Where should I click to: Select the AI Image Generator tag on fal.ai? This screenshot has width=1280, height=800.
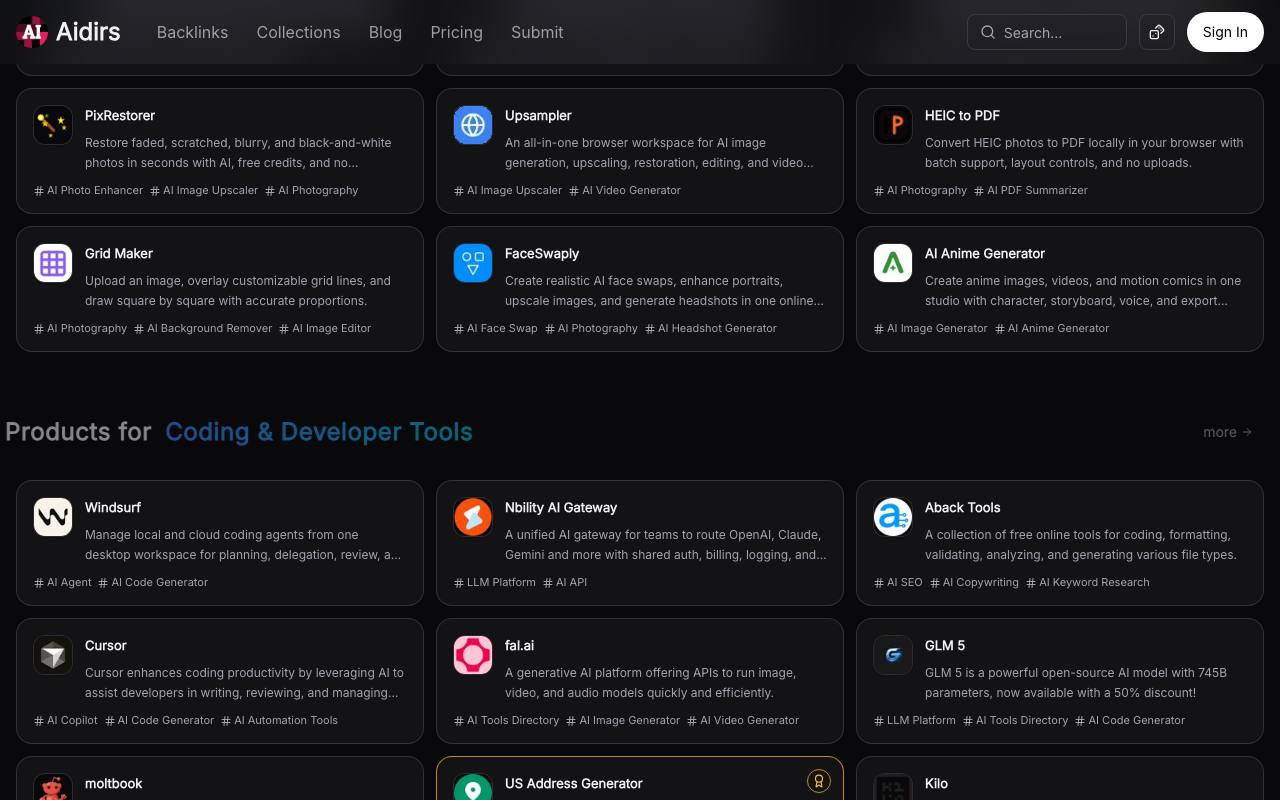point(623,720)
